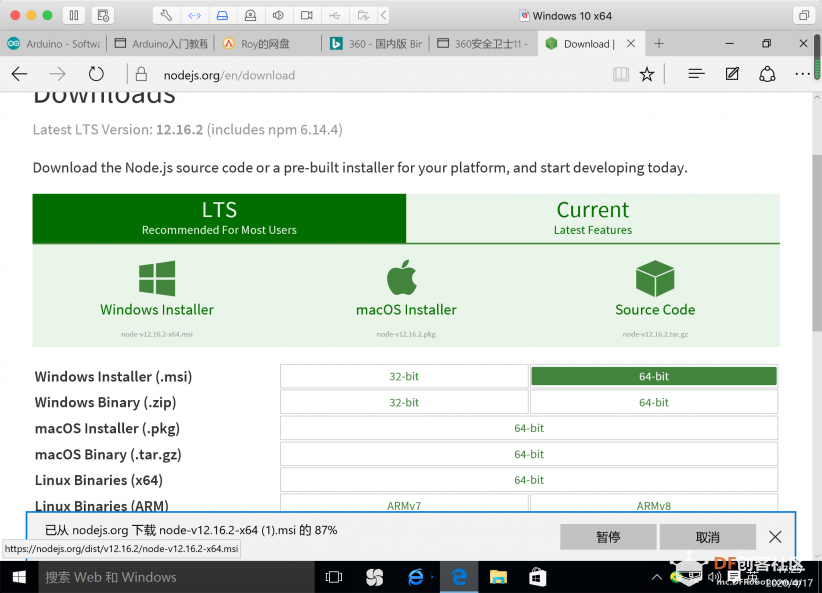The image size is (822, 593).
Task: Switch to the 360安全卫士11 tab
Action: (483, 44)
